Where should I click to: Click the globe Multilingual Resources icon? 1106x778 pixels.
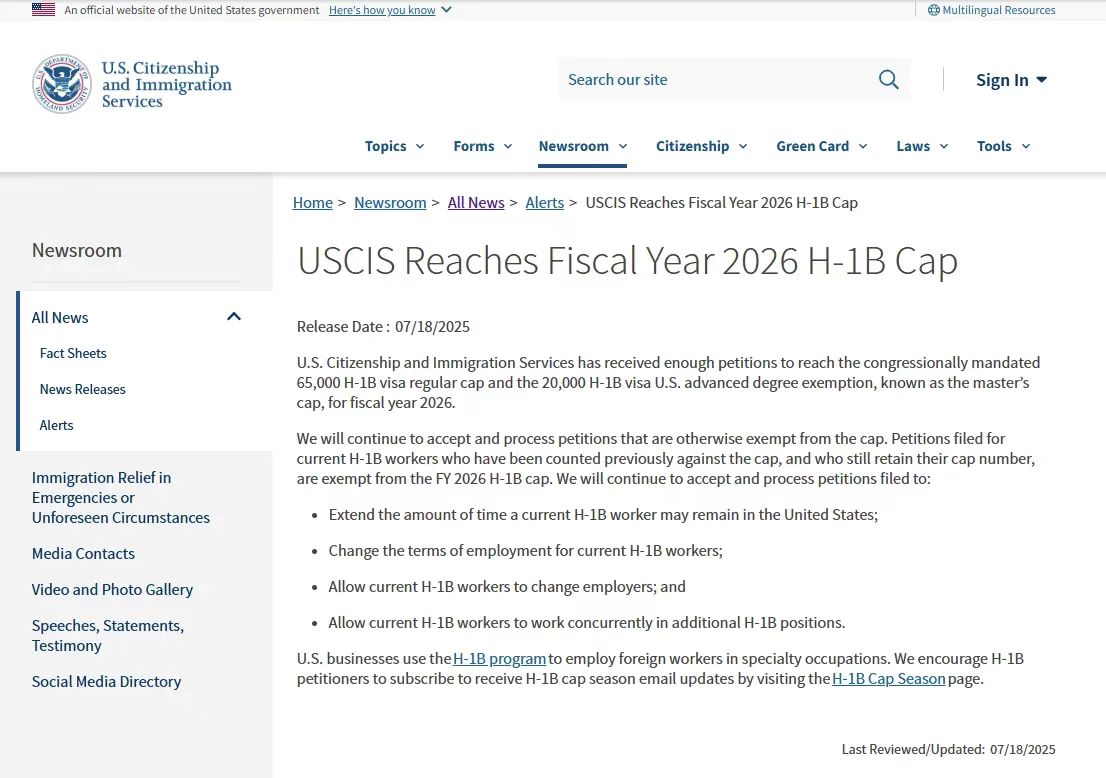pos(933,10)
